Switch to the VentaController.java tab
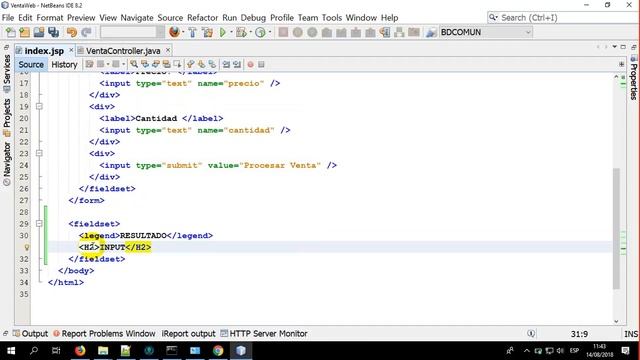This screenshot has width=640, height=360. coord(122,51)
